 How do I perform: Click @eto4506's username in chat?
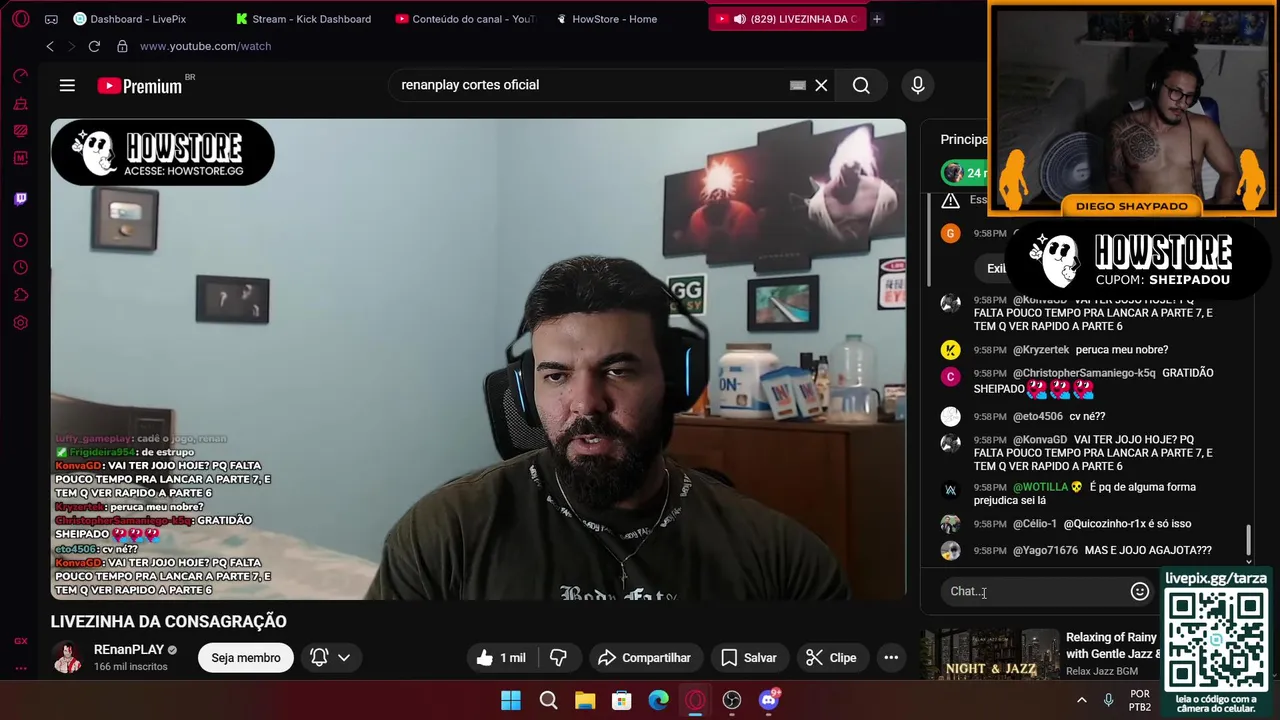click(1038, 417)
